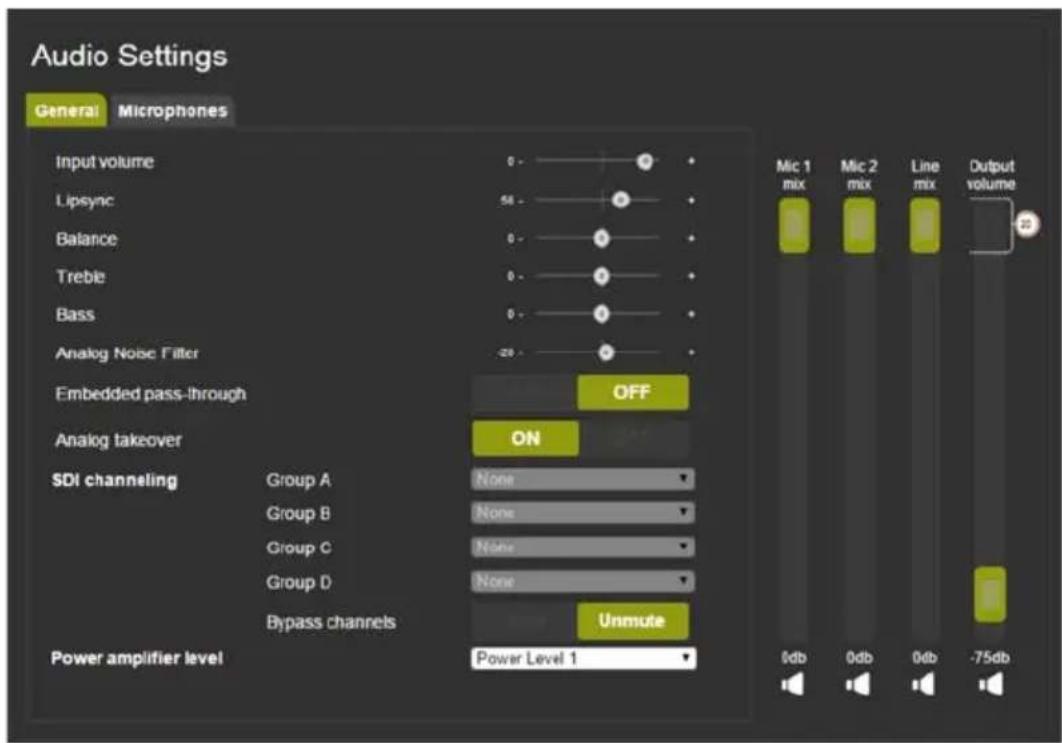The image size is (1062, 743).
Task: Click the Balance slider knob
Action: (x=601, y=238)
